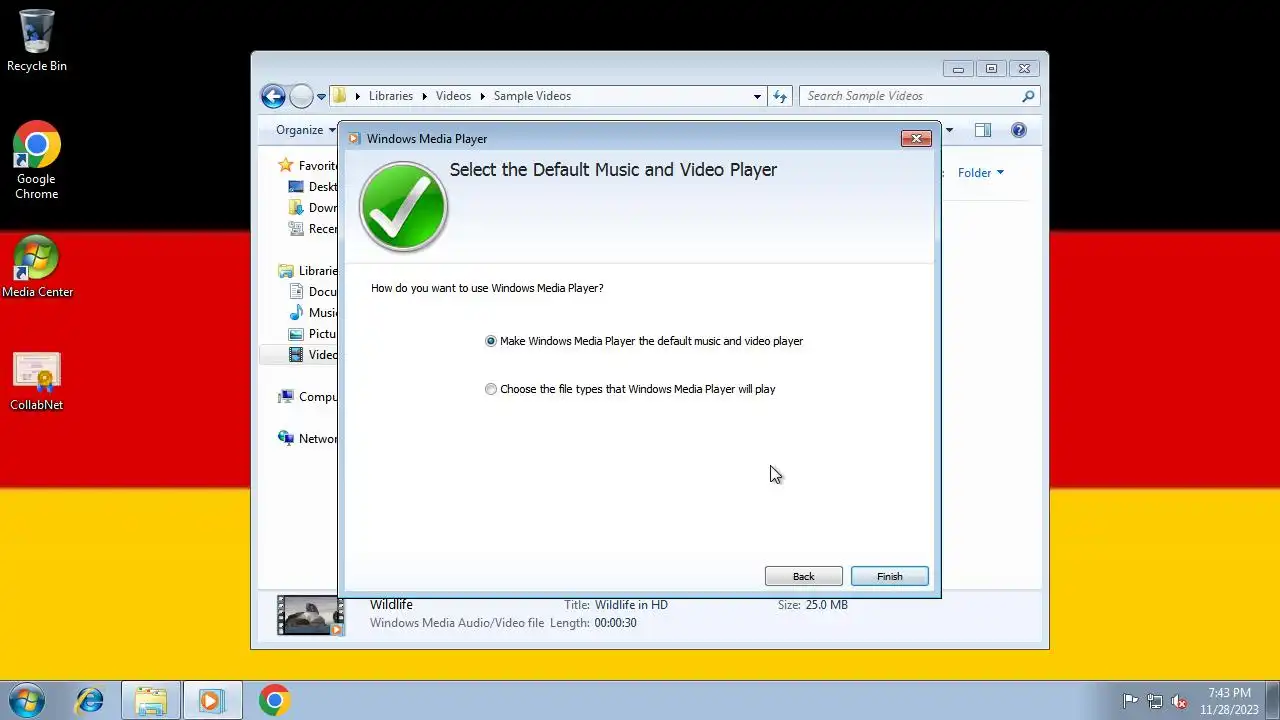Click the Wildlife video thumbnail in details pane
The image size is (1280, 720).
coord(310,616)
